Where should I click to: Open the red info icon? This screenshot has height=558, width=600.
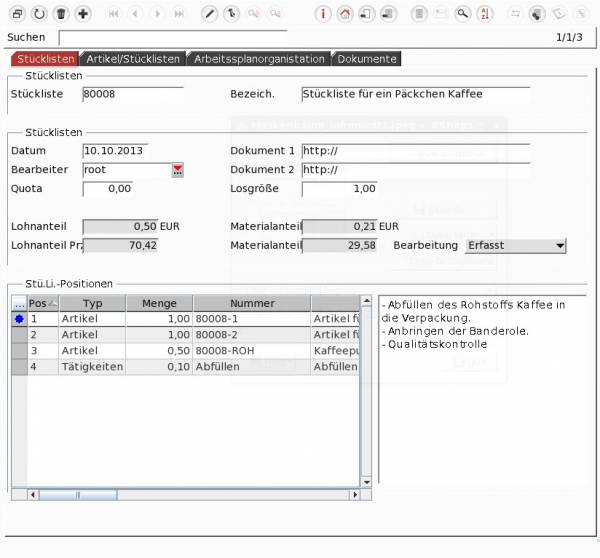click(322, 14)
